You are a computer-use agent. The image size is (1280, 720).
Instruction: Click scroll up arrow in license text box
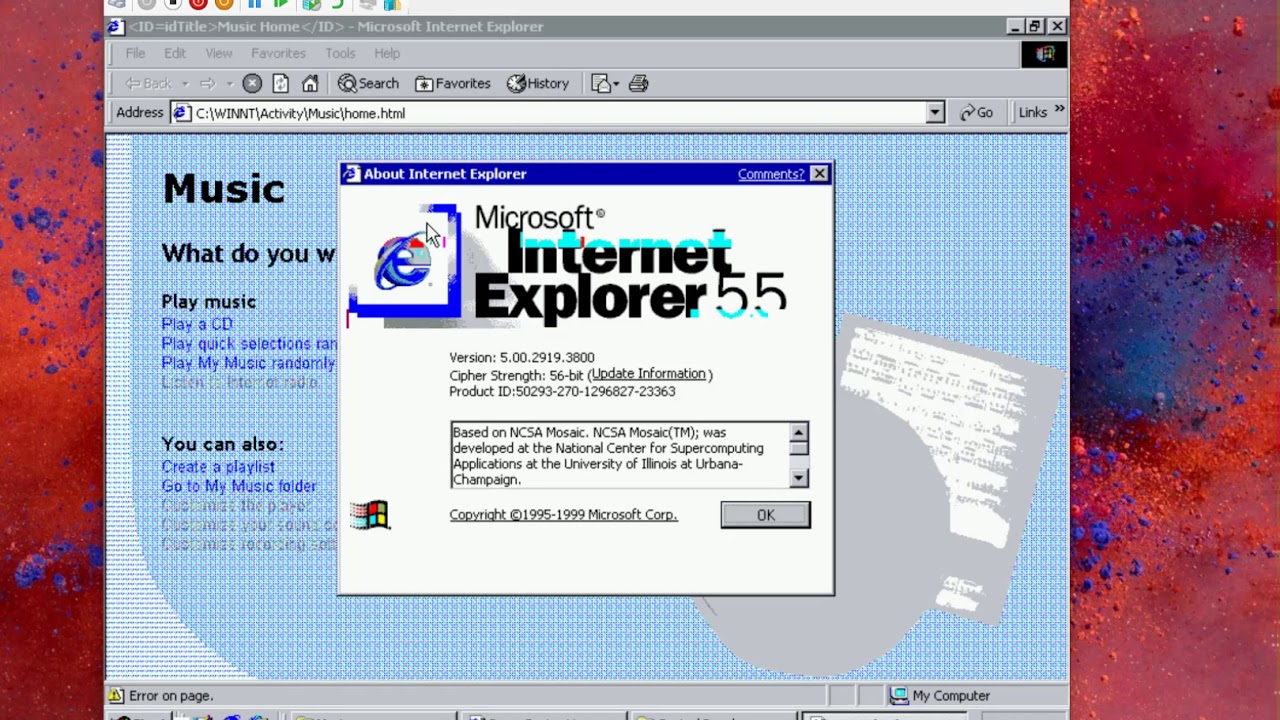pyautogui.click(x=798, y=433)
